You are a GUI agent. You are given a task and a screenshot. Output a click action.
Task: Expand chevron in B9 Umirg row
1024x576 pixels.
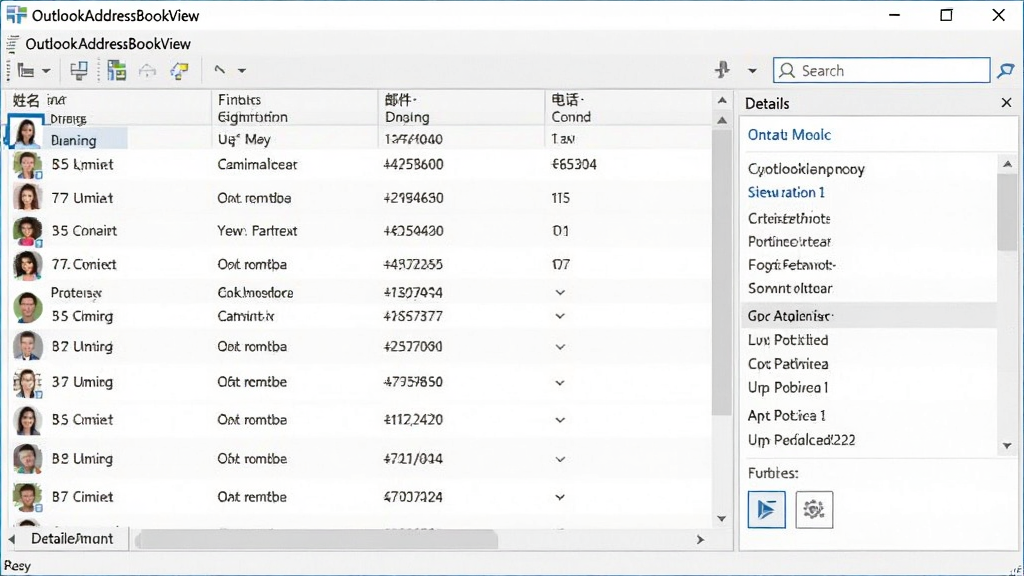pos(560,459)
